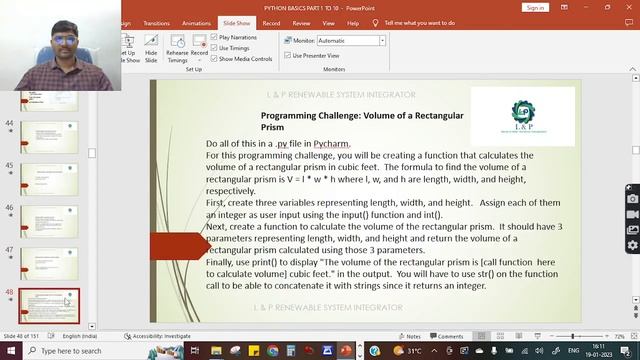
Task: Click the Type here to search box
Action: click(104, 351)
